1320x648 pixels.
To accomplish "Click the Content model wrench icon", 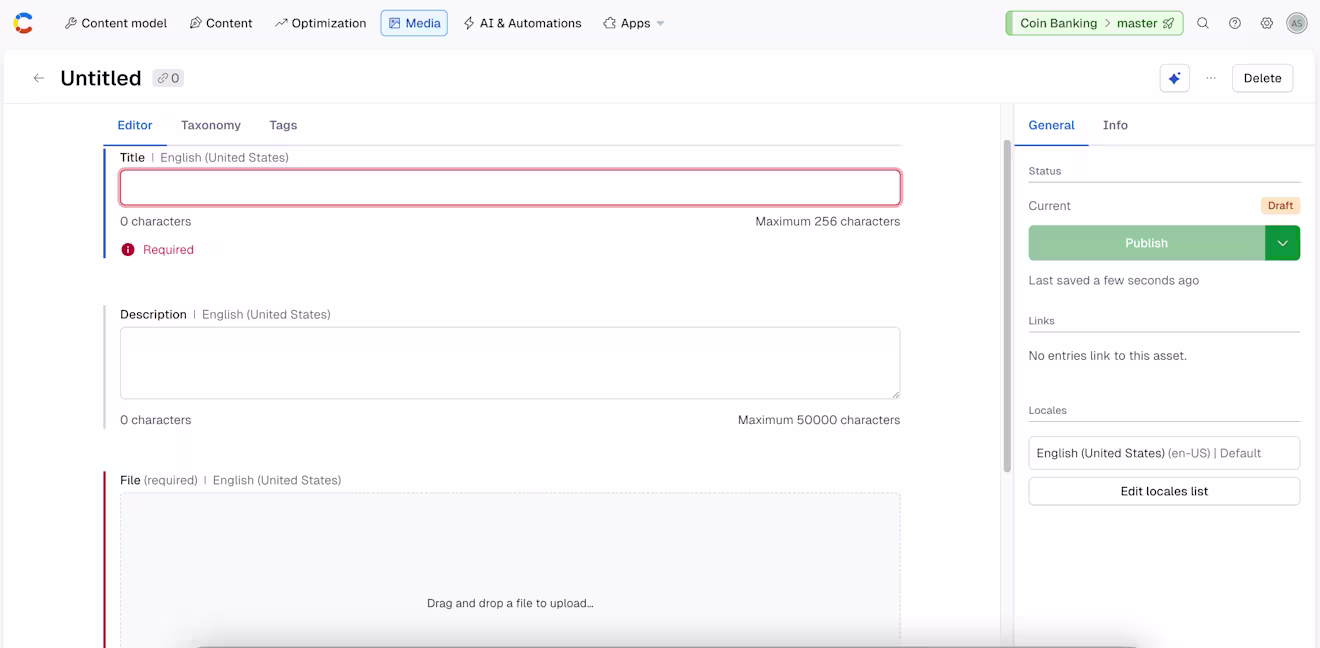I will point(71,23).
